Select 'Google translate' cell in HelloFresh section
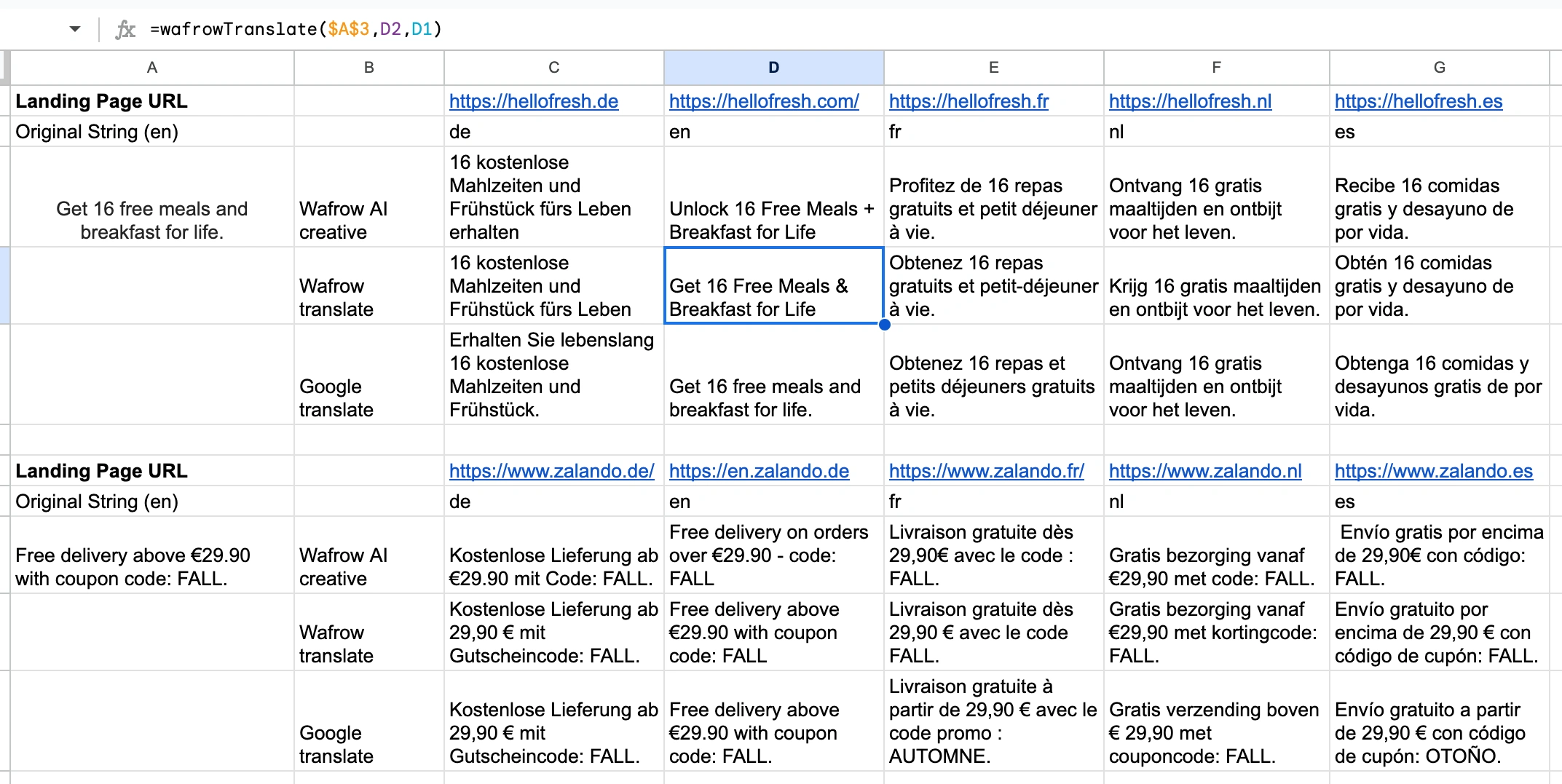Viewport: 1562px width, 784px height. (x=369, y=374)
